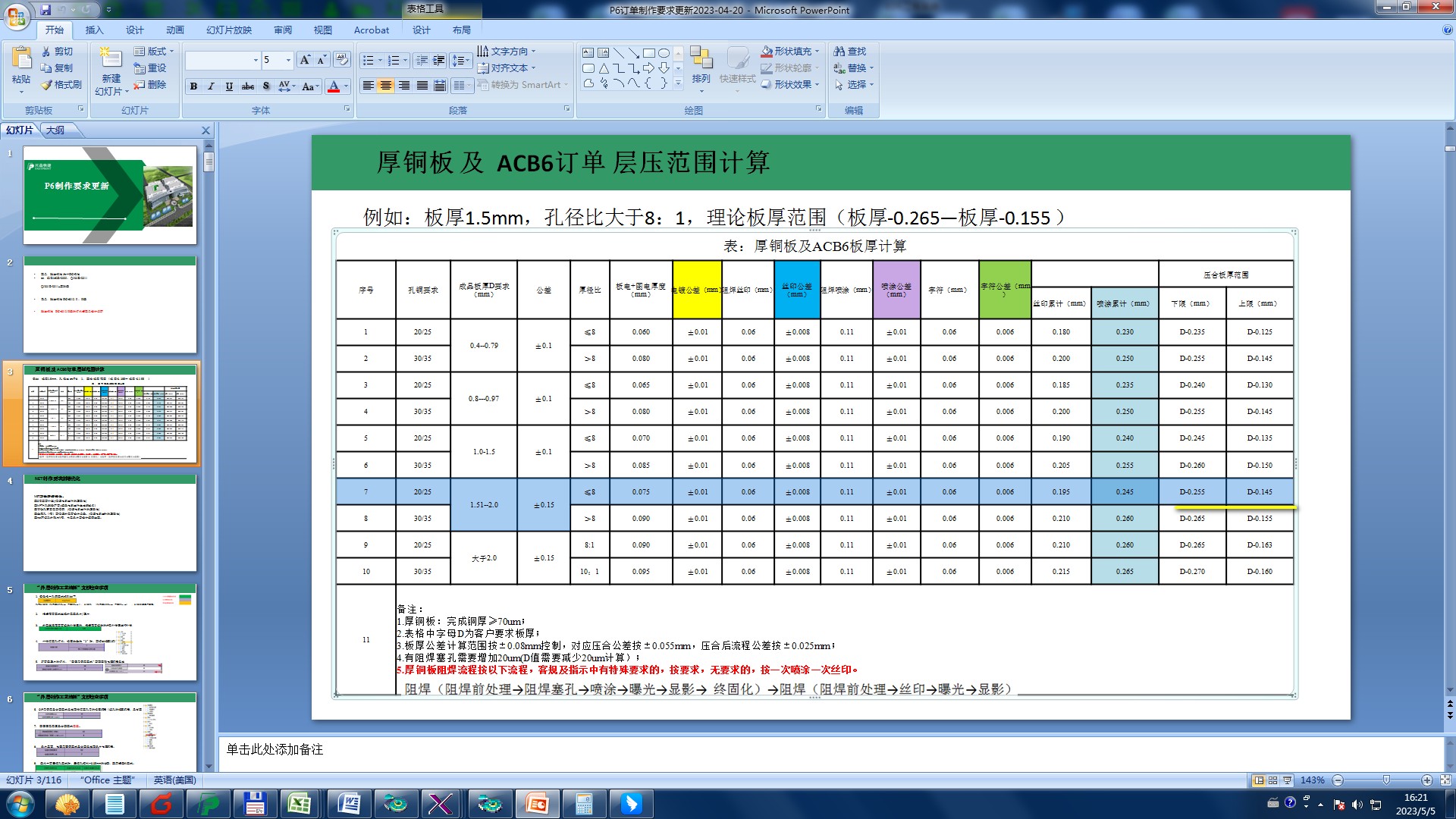Image resolution: width=1456 pixels, height=819 pixels.
Task: Click the clear formatting eraser icon
Action: (x=341, y=59)
